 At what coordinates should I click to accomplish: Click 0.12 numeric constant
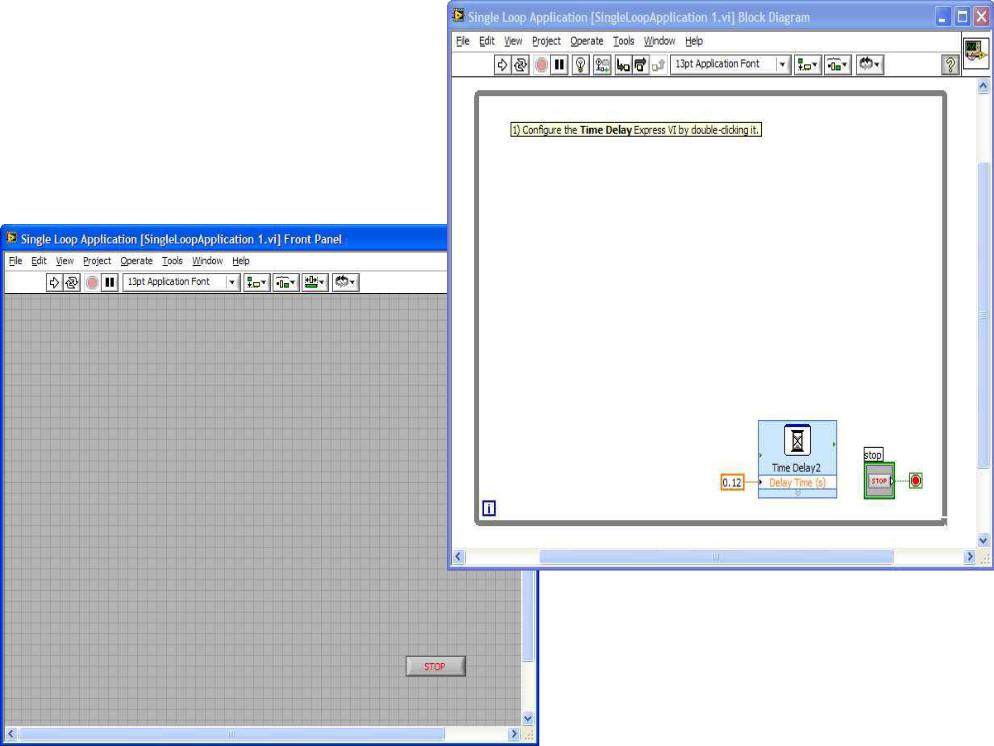(x=732, y=482)
